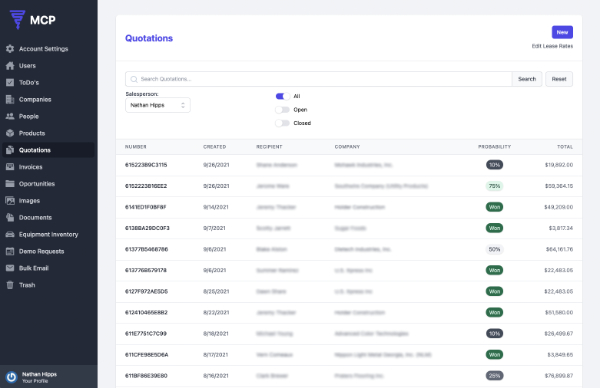This screenshot has height=388, width=600.
Task: Click the created date 9/14/2021
Action: 216,207
